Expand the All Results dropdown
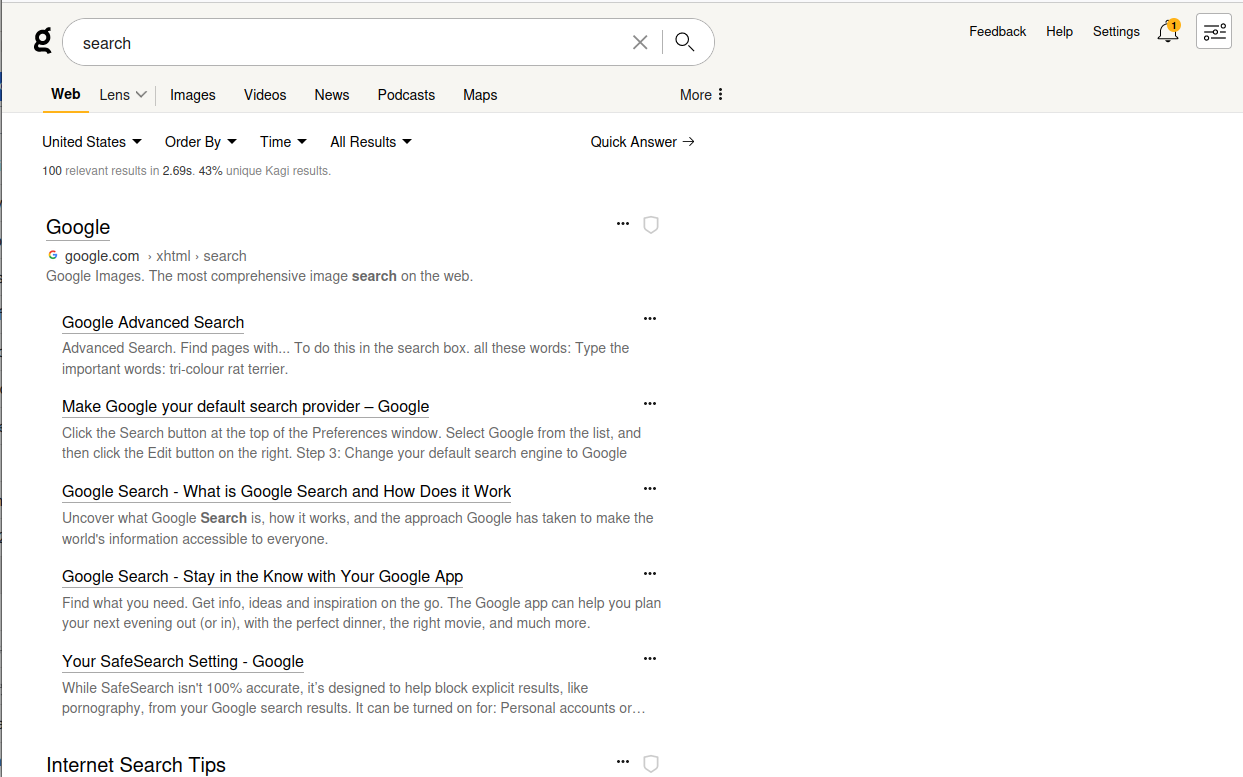The height and width of the screenshot is (777, 1243). pyautogui.click(x=371, y=142)
